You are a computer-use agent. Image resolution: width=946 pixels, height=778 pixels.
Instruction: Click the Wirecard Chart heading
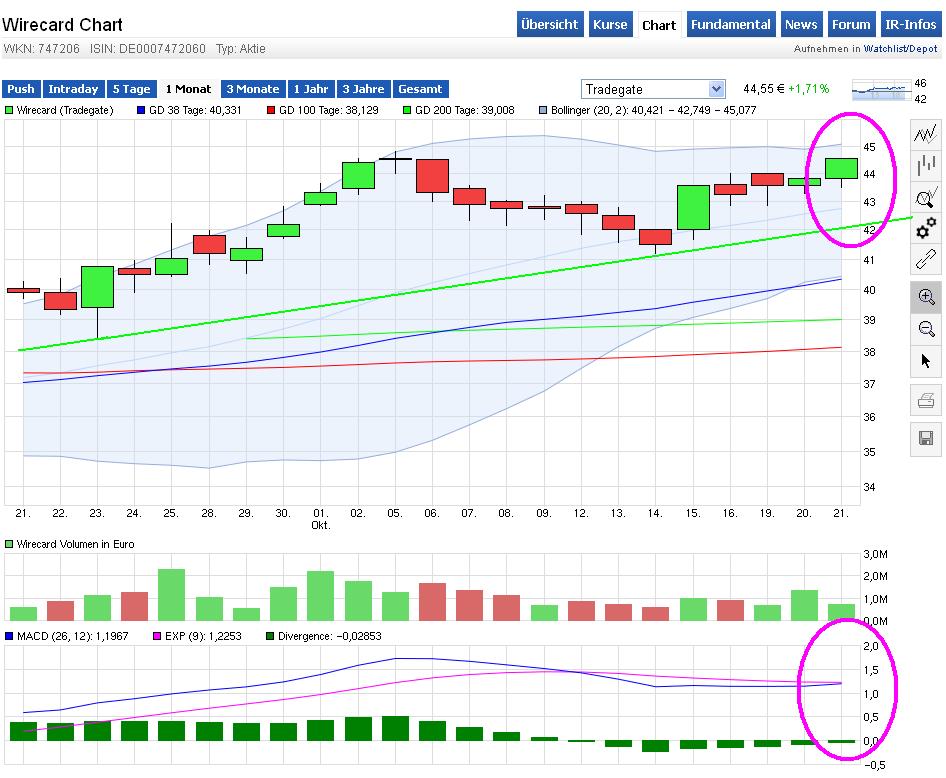pyautogui.click(x=62, y=25)
